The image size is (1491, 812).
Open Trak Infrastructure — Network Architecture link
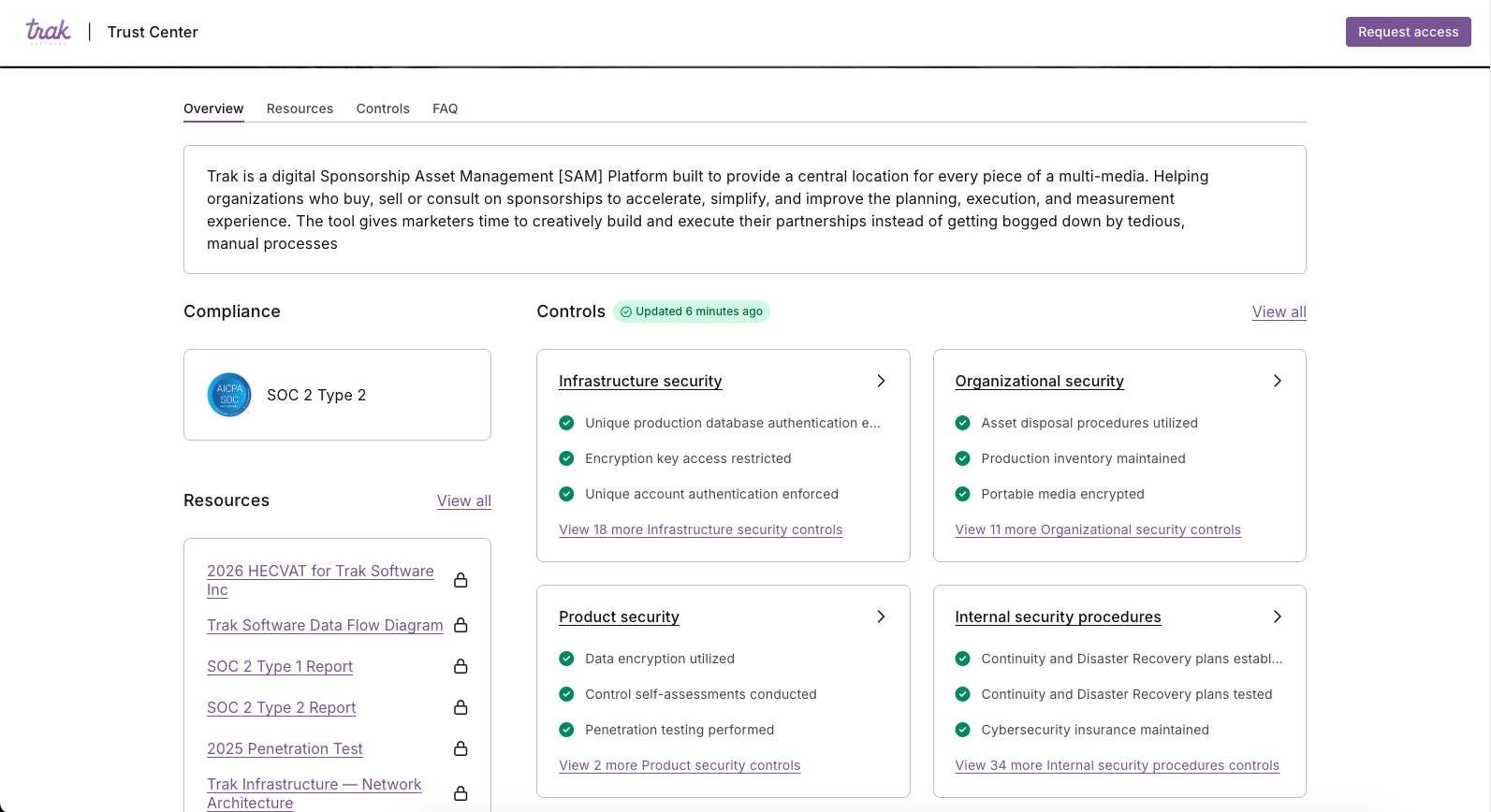click(x=314, y=793)
